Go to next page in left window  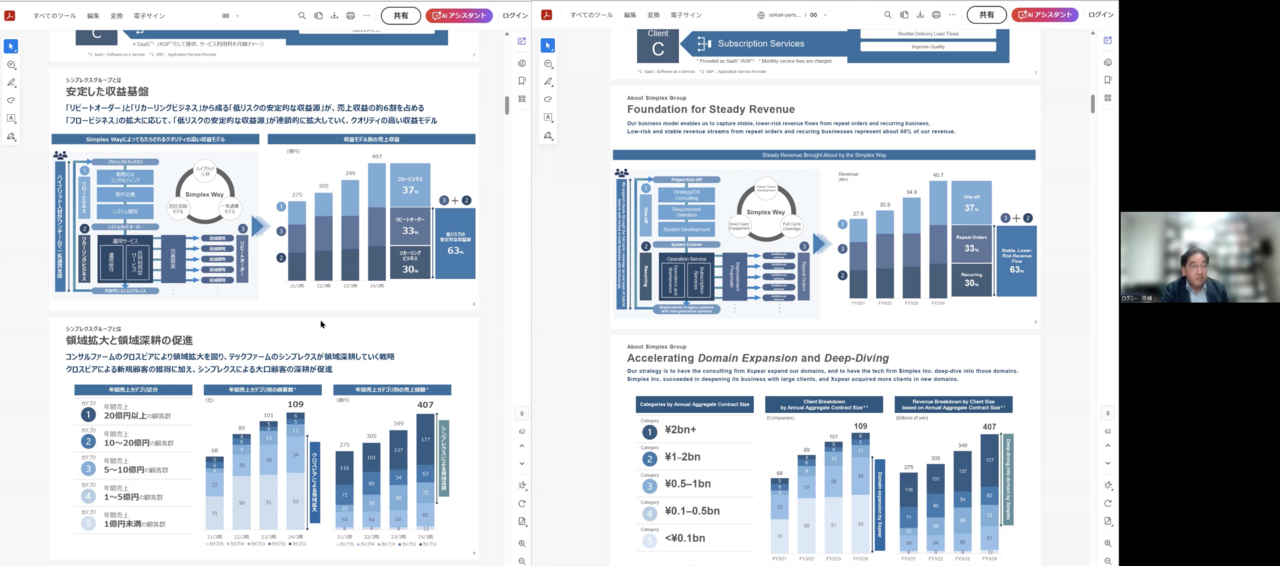click(x=521, y=464)
